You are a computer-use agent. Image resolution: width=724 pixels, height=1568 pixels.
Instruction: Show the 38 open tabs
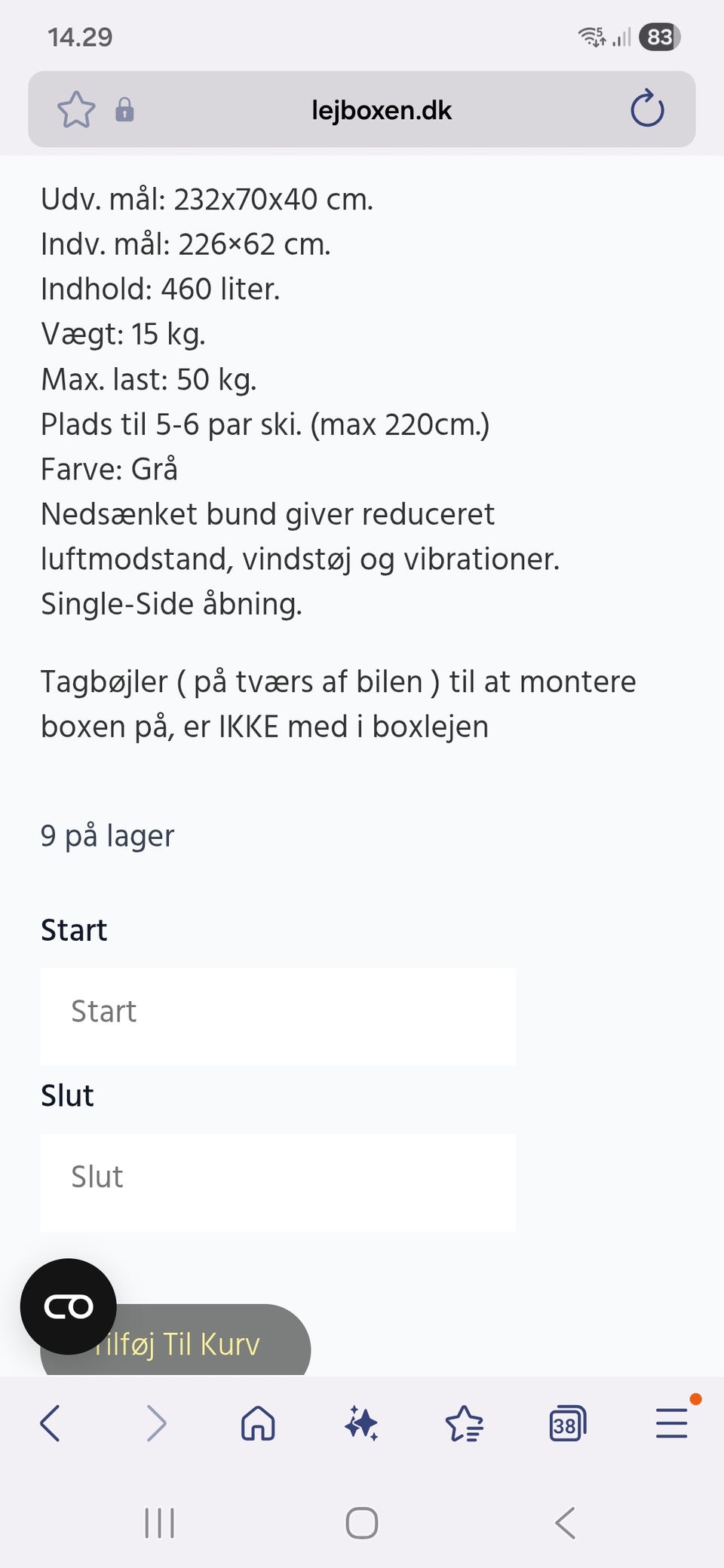567,1424
